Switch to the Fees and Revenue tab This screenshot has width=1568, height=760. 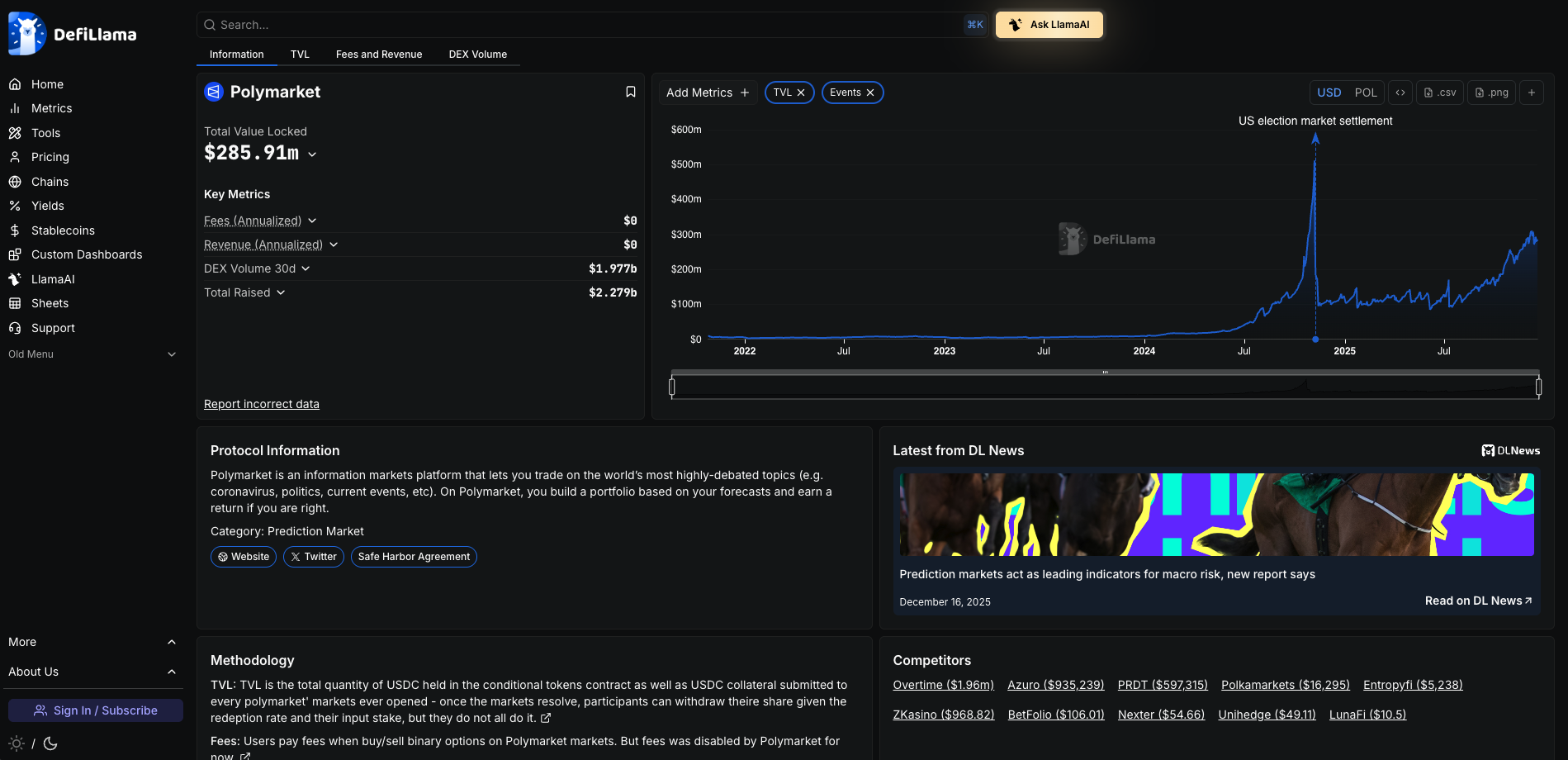(378, 54)
